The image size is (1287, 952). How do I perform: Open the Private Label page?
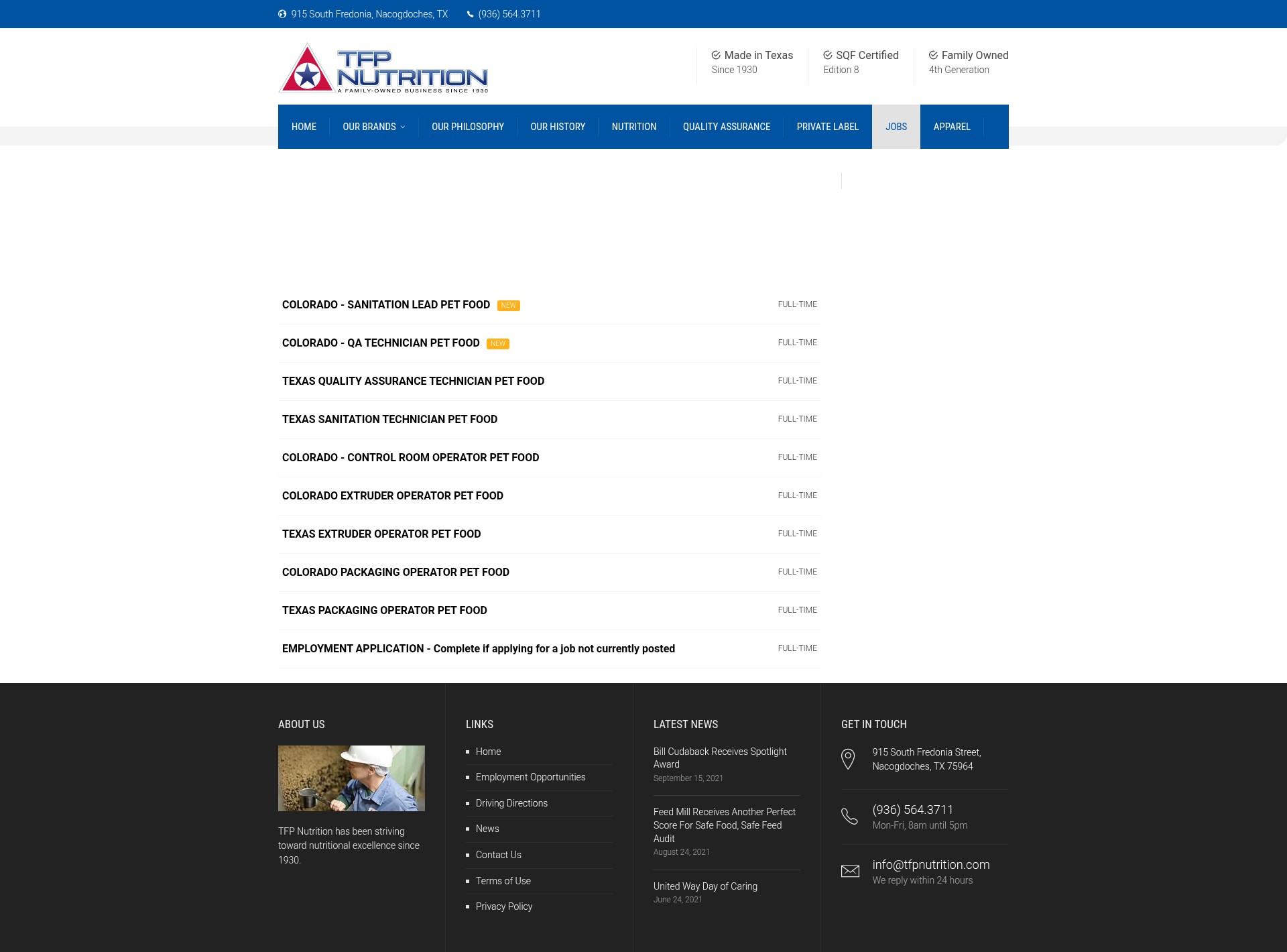pos(828,127)
